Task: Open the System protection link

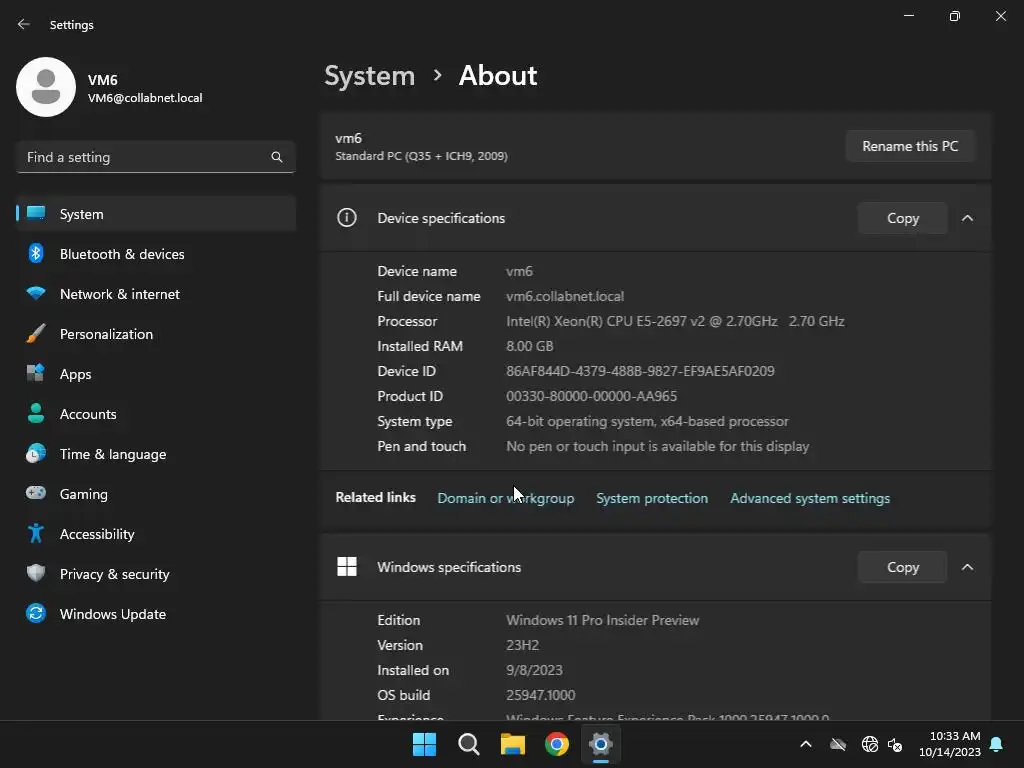Action: click(x=652, y=498)
